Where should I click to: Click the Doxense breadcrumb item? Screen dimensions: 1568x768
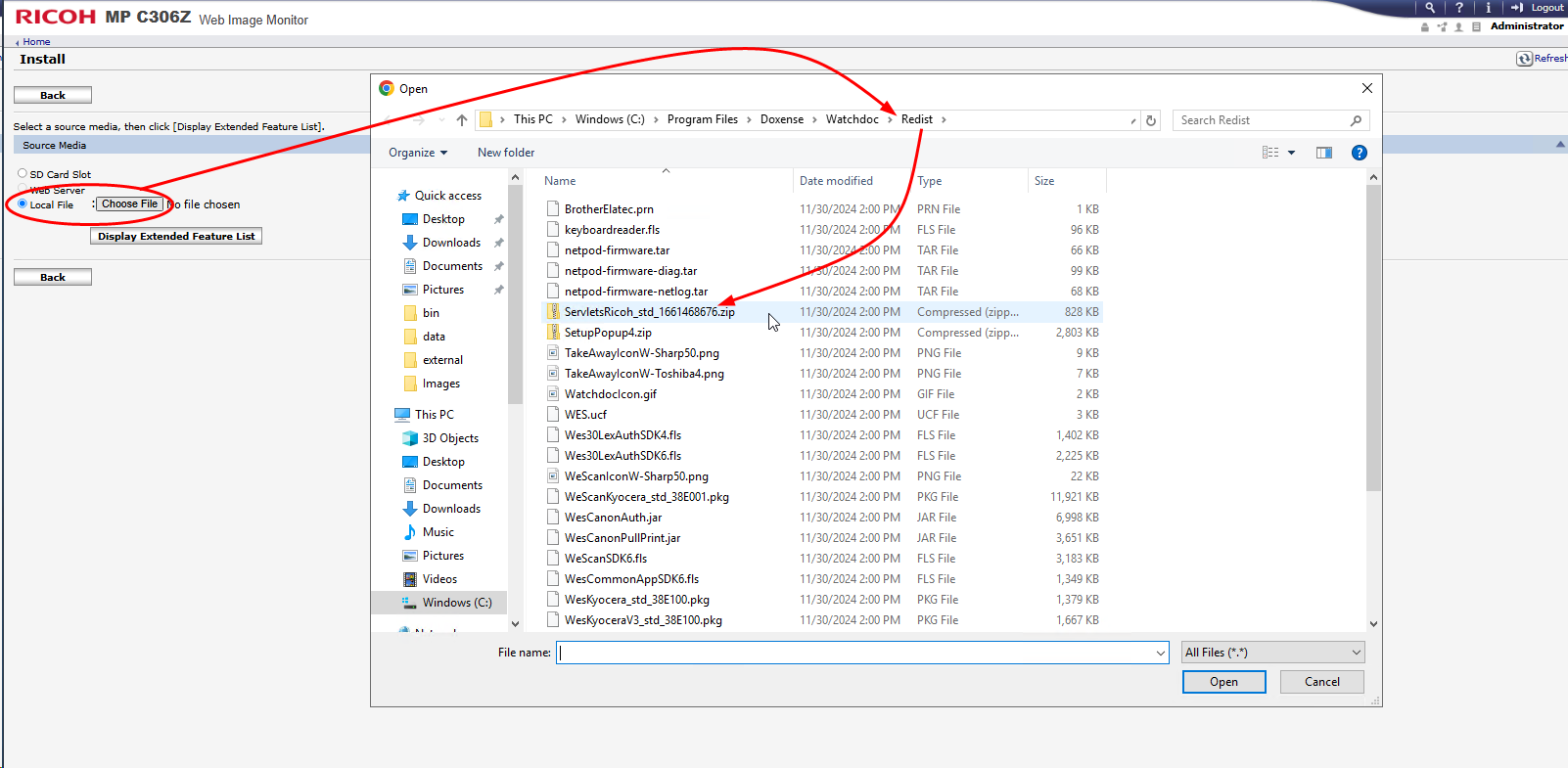pyautogui.click(x=782, y=119)
